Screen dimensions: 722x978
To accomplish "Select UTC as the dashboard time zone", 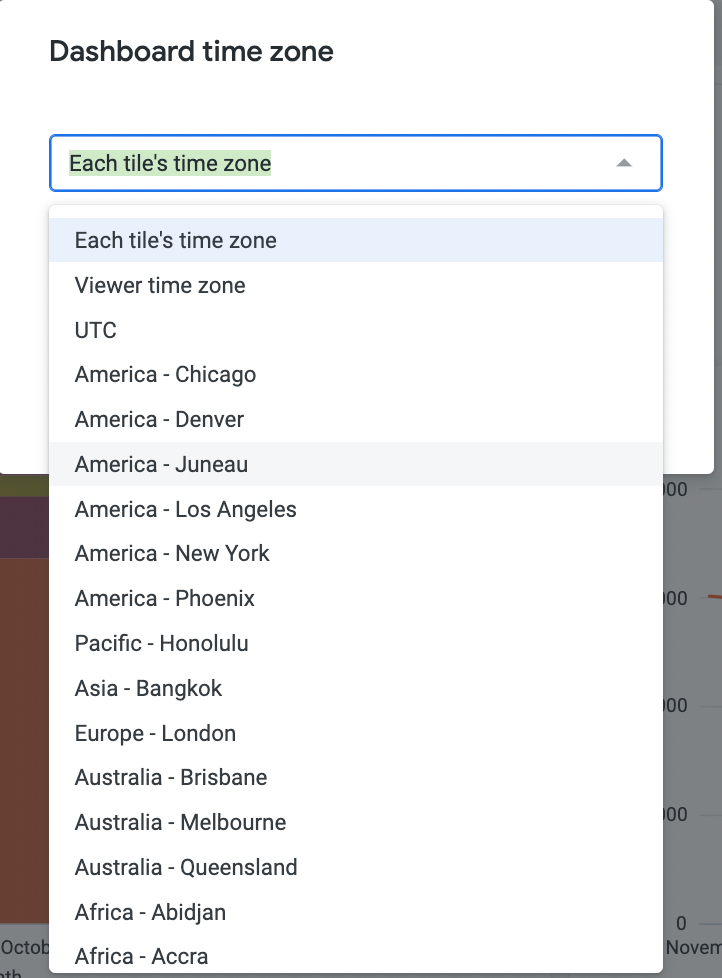I will tap(95, 330).
